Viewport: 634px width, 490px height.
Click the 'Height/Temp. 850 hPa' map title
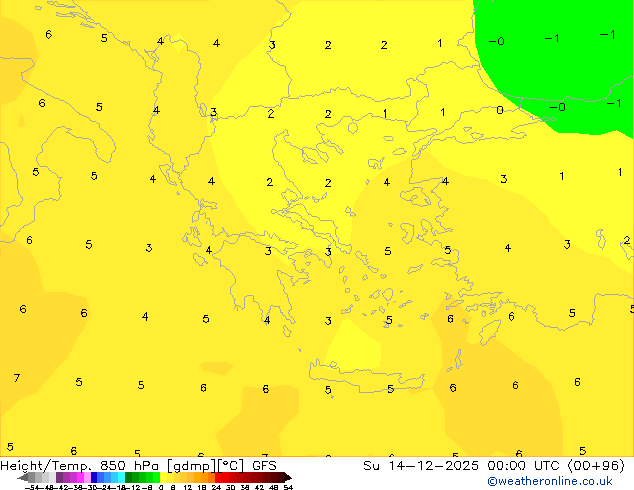pyautogui.click(x=80, y=466)
